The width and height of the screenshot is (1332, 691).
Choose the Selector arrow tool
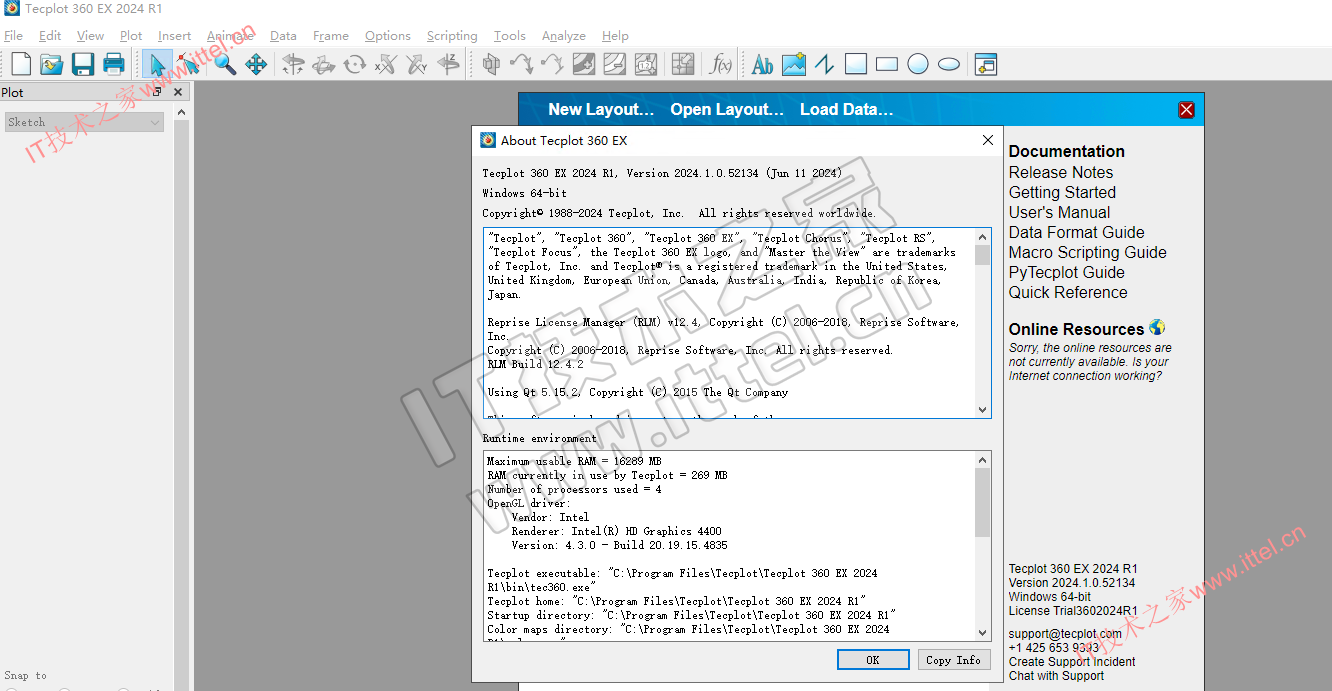click(x=157, y=65)
